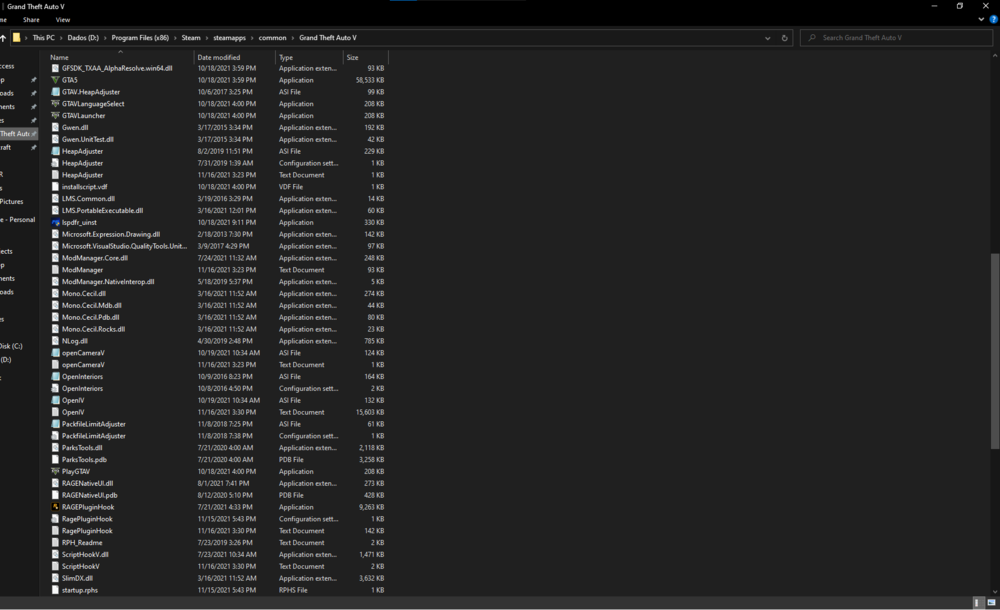Open previous locations dropdown beside the address bar
The image size is (1000, 610).
tap(768, 37)
